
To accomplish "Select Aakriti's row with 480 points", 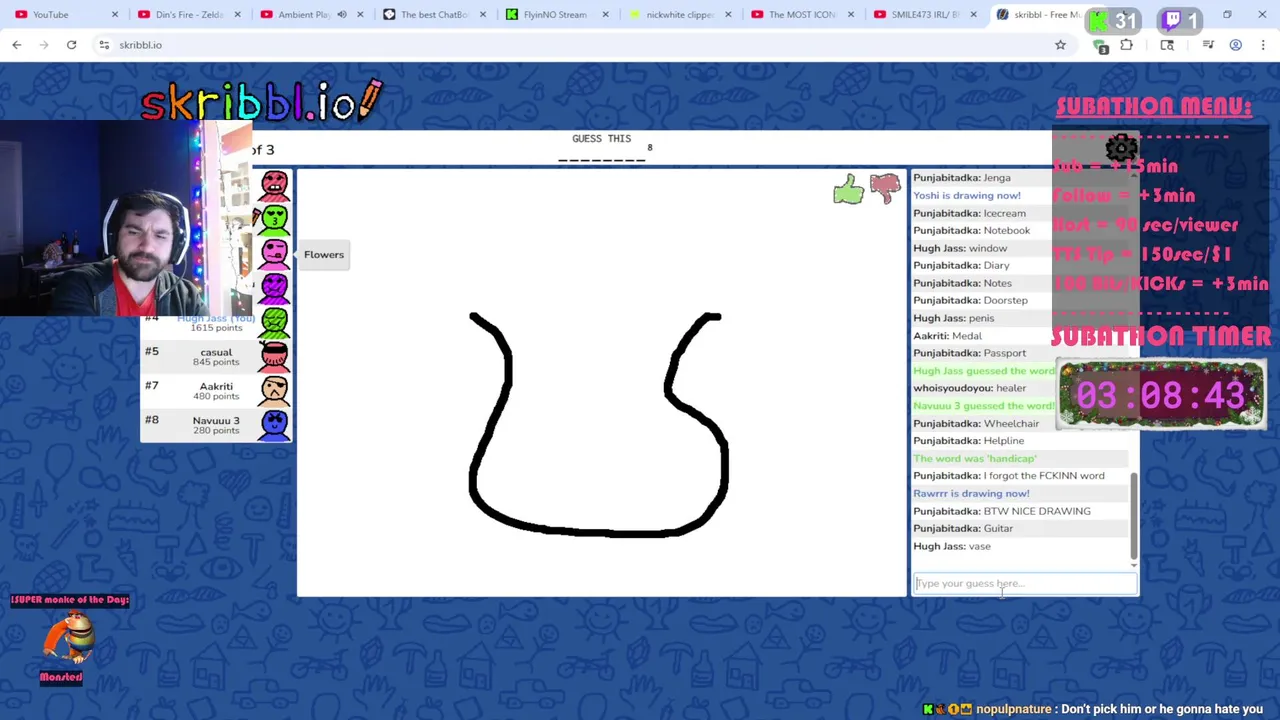I will (x=216, y=391).
